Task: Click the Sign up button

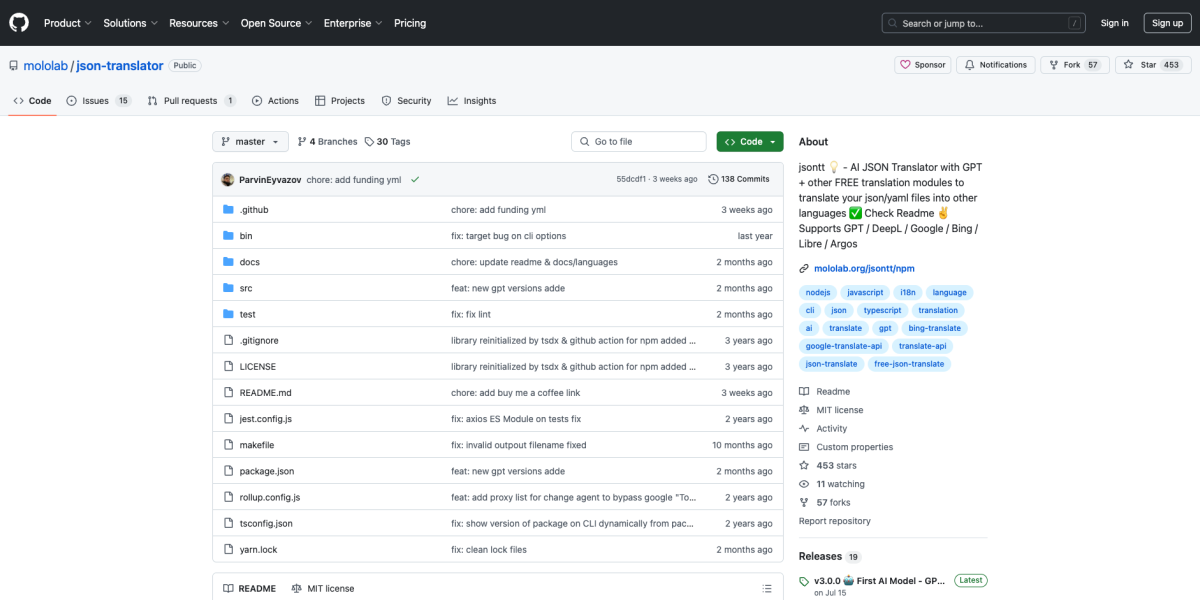Action: (x=1167, y=23)
